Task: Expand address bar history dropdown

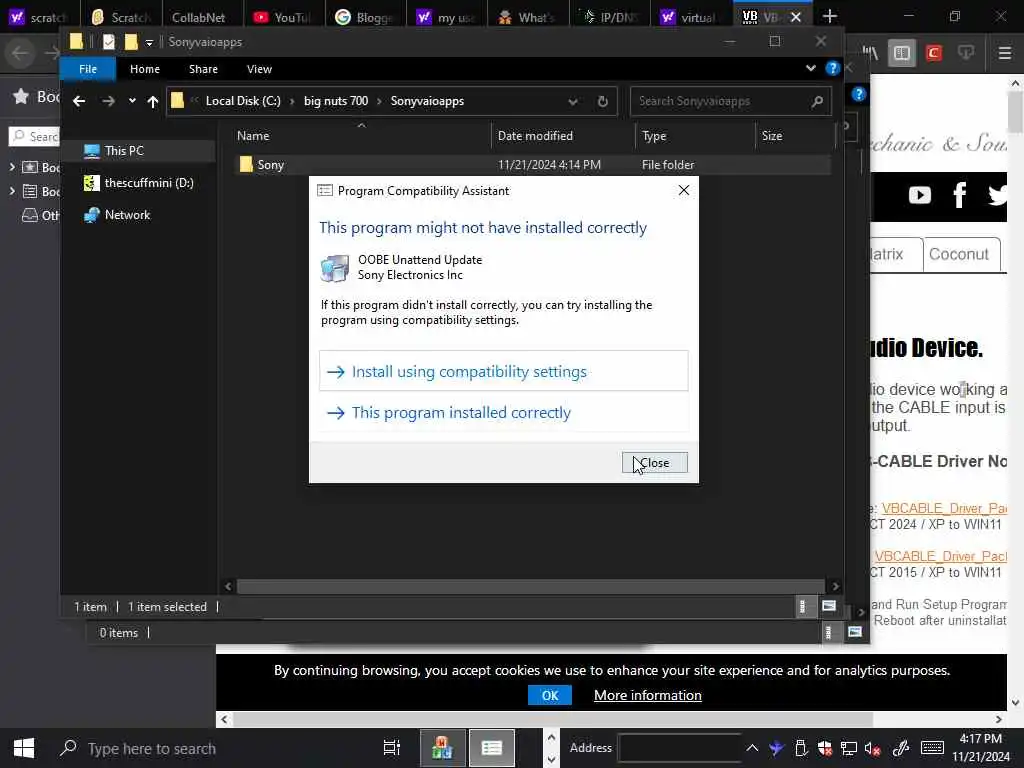Action: click(x=573, y=102)
